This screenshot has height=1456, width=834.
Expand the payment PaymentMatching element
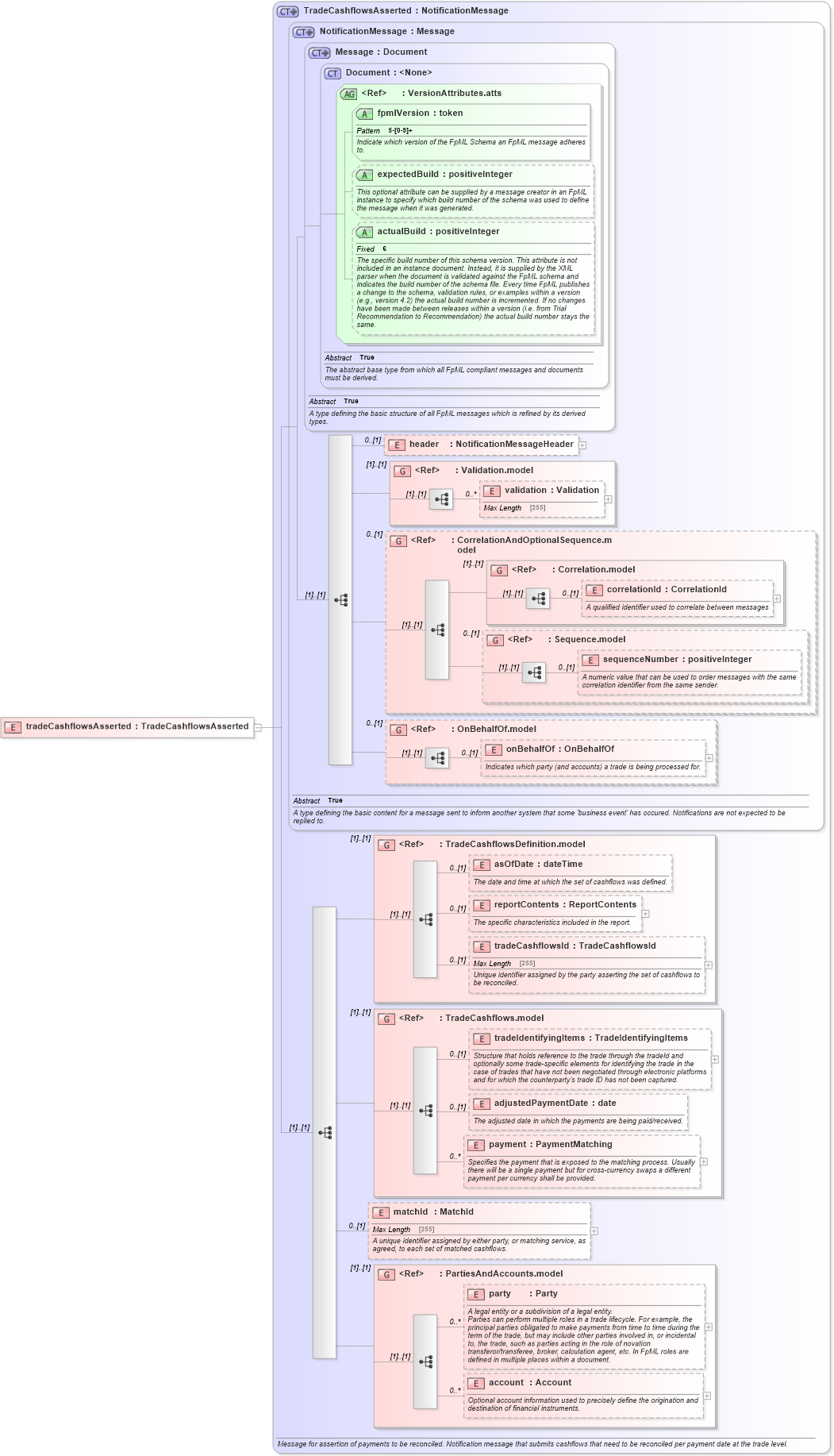(x=704, y=1161)
